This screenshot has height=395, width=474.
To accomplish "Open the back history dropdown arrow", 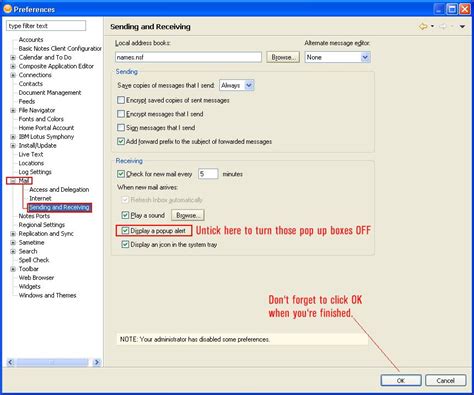I will tap(432, 26).
